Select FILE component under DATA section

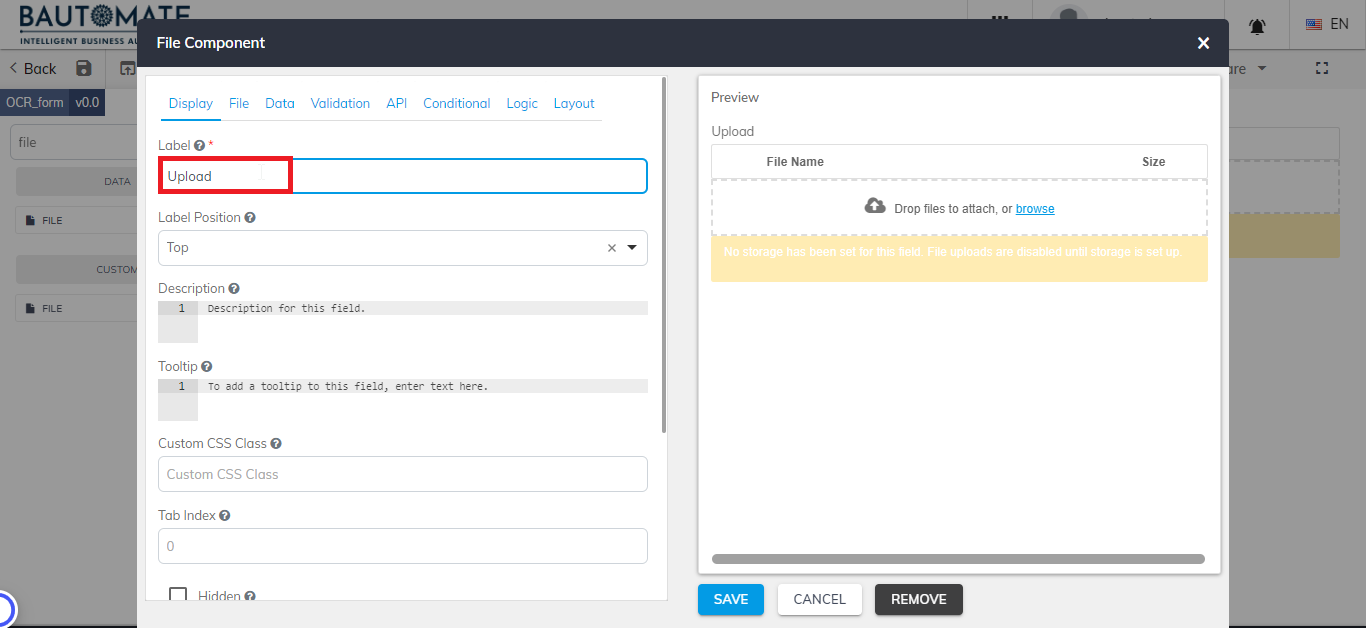pyautogui.click(x=76, y=220)
